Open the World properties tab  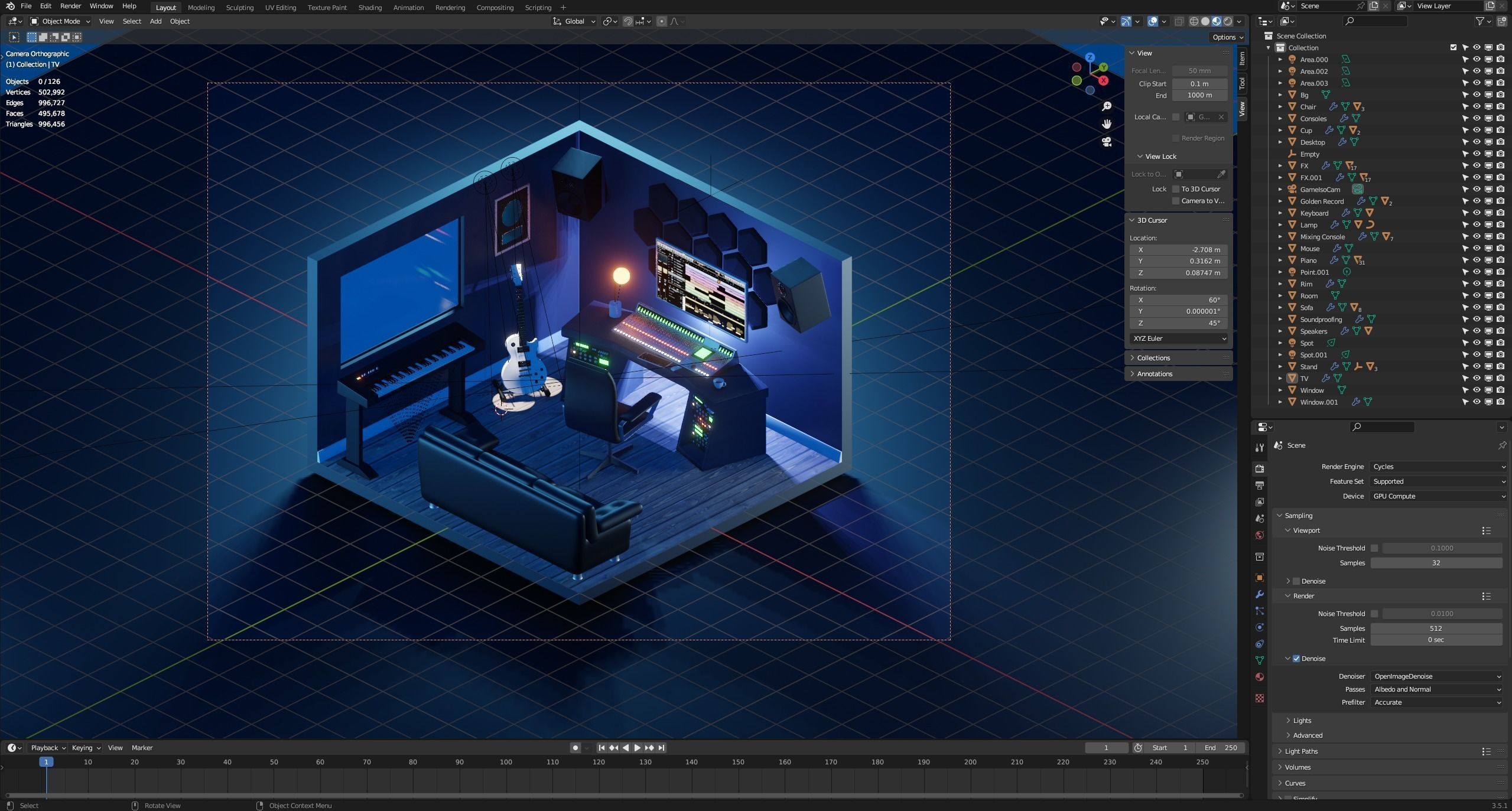[x=1259, y=535]
